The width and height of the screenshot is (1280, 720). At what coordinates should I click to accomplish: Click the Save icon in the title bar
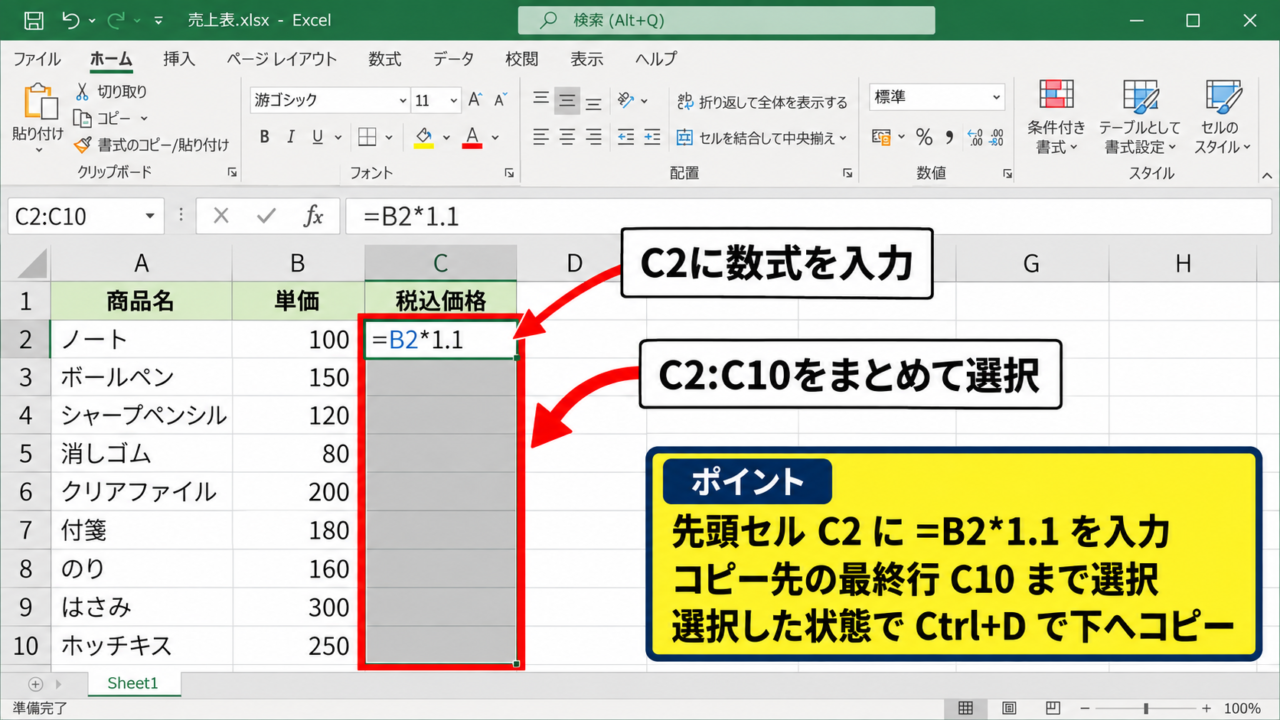(x=33, y=20)
